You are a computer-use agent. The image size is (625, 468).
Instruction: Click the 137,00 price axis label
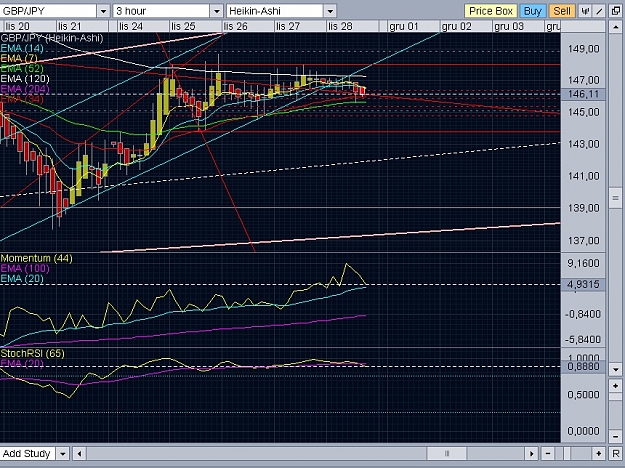pos(584,240)
